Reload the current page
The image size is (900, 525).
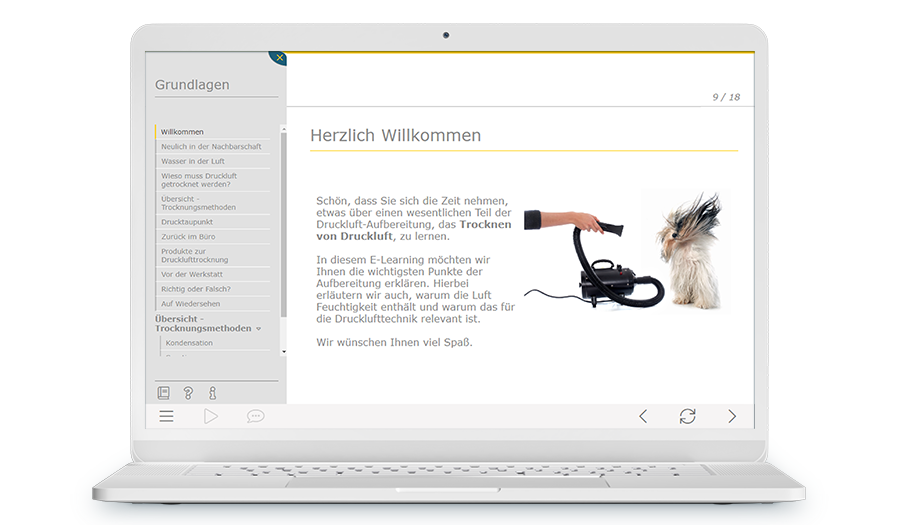click(x=688, y=416)
